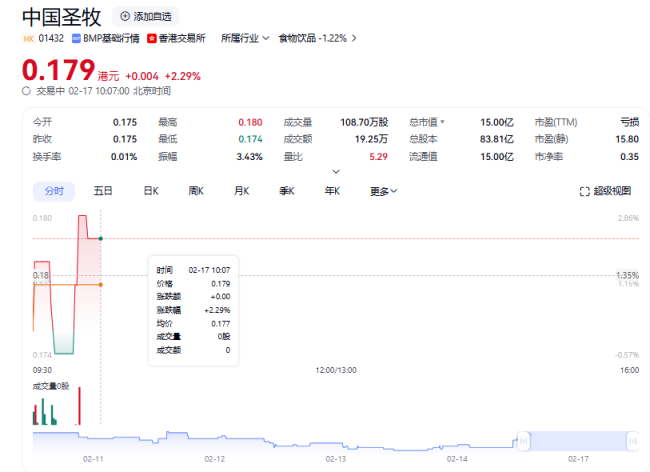This screenshot has height=472, width=650.
Task: Click the HK market badge icon
Action: [x=29, y=39]
